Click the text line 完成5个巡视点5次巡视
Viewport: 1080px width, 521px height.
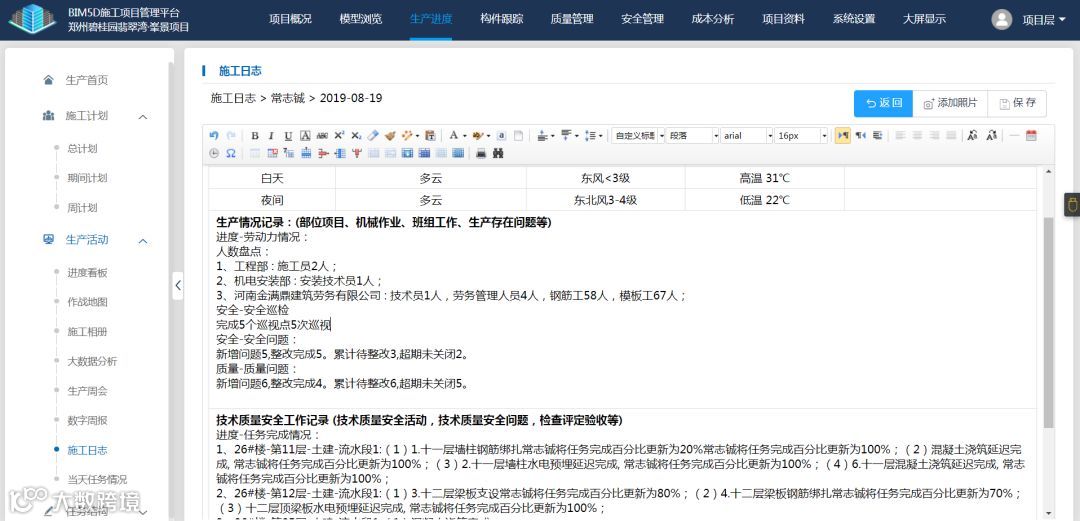pos(273,325)
